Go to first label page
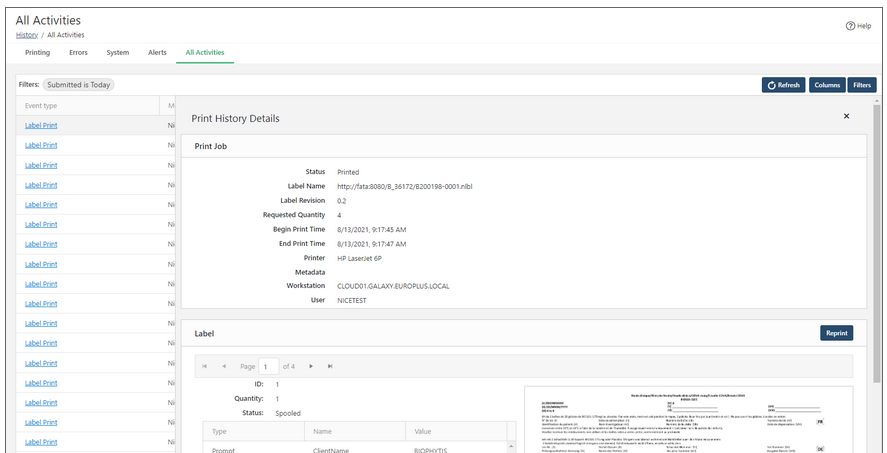Viewport: 887px width, 453px height. (205, 366)
